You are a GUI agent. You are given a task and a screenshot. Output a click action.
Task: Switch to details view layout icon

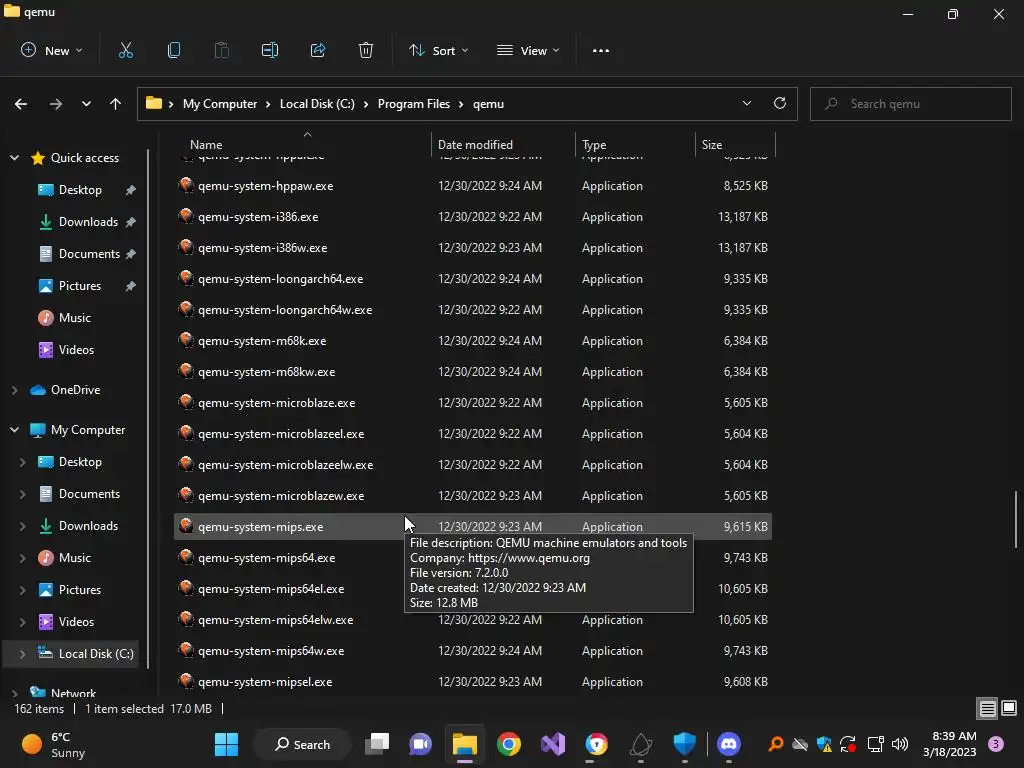pyautogui.click(x=987, y=709)
